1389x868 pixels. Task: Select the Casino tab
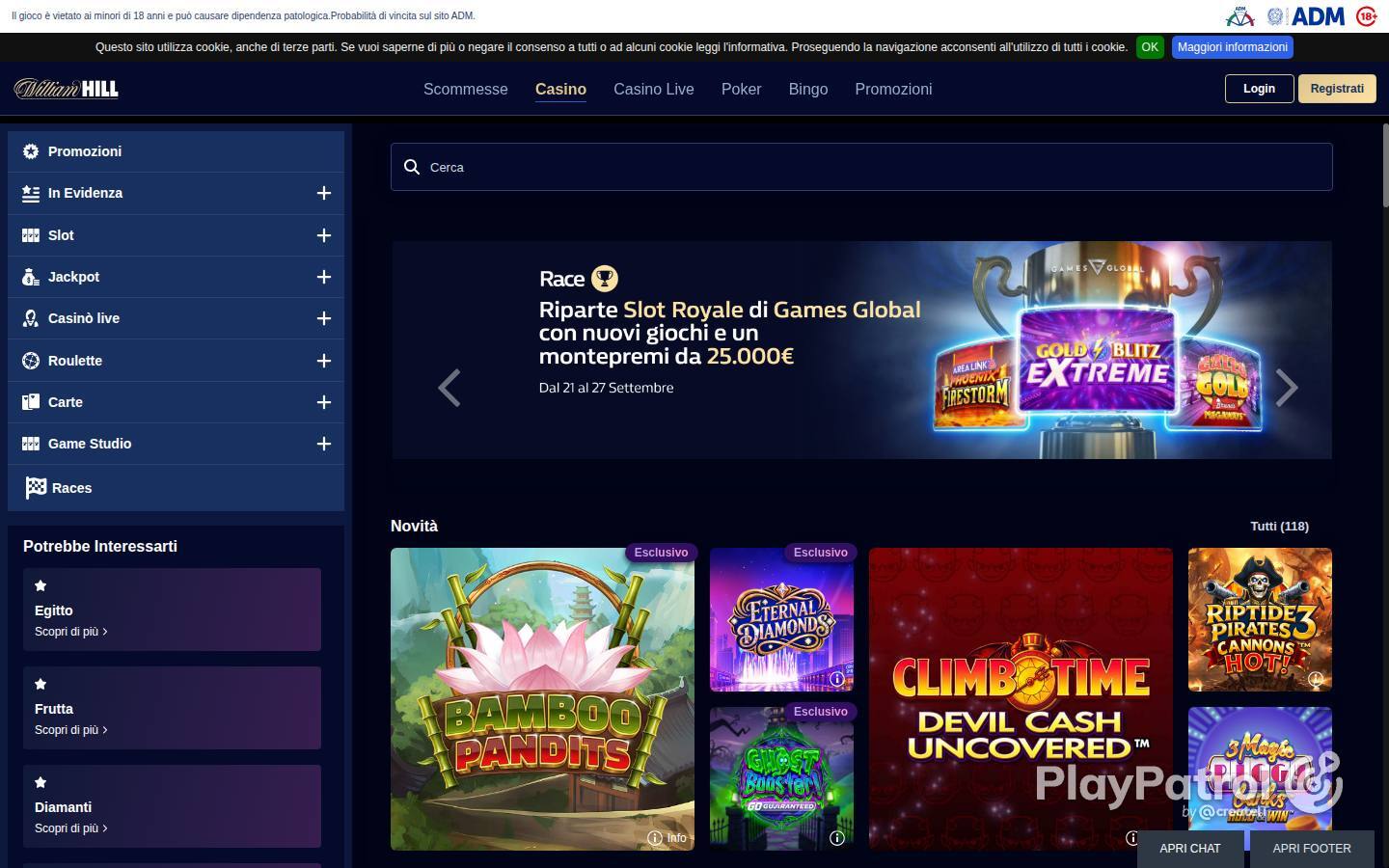[560, 89]
